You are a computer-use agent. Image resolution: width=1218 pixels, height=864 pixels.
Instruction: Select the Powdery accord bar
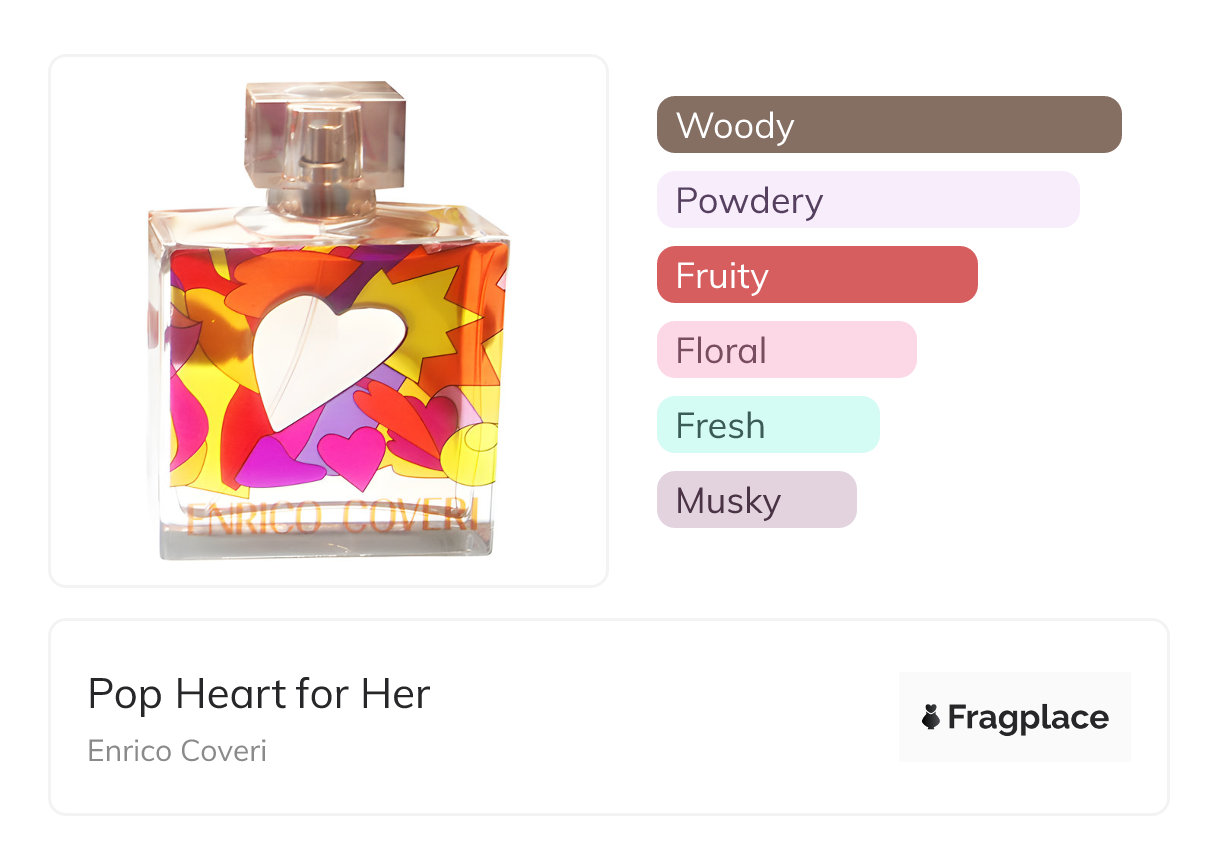click(867, 200)
